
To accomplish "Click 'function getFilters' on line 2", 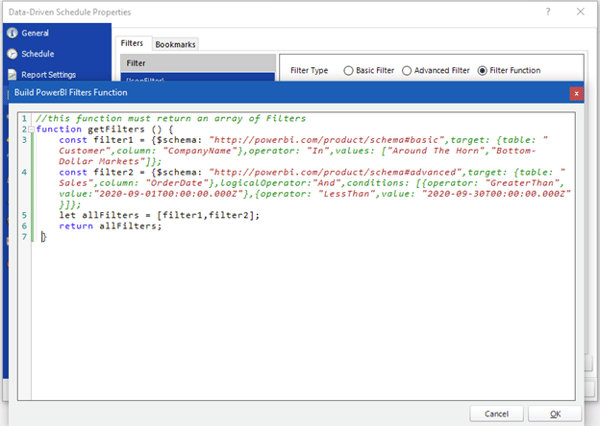I will click(90, 129).
